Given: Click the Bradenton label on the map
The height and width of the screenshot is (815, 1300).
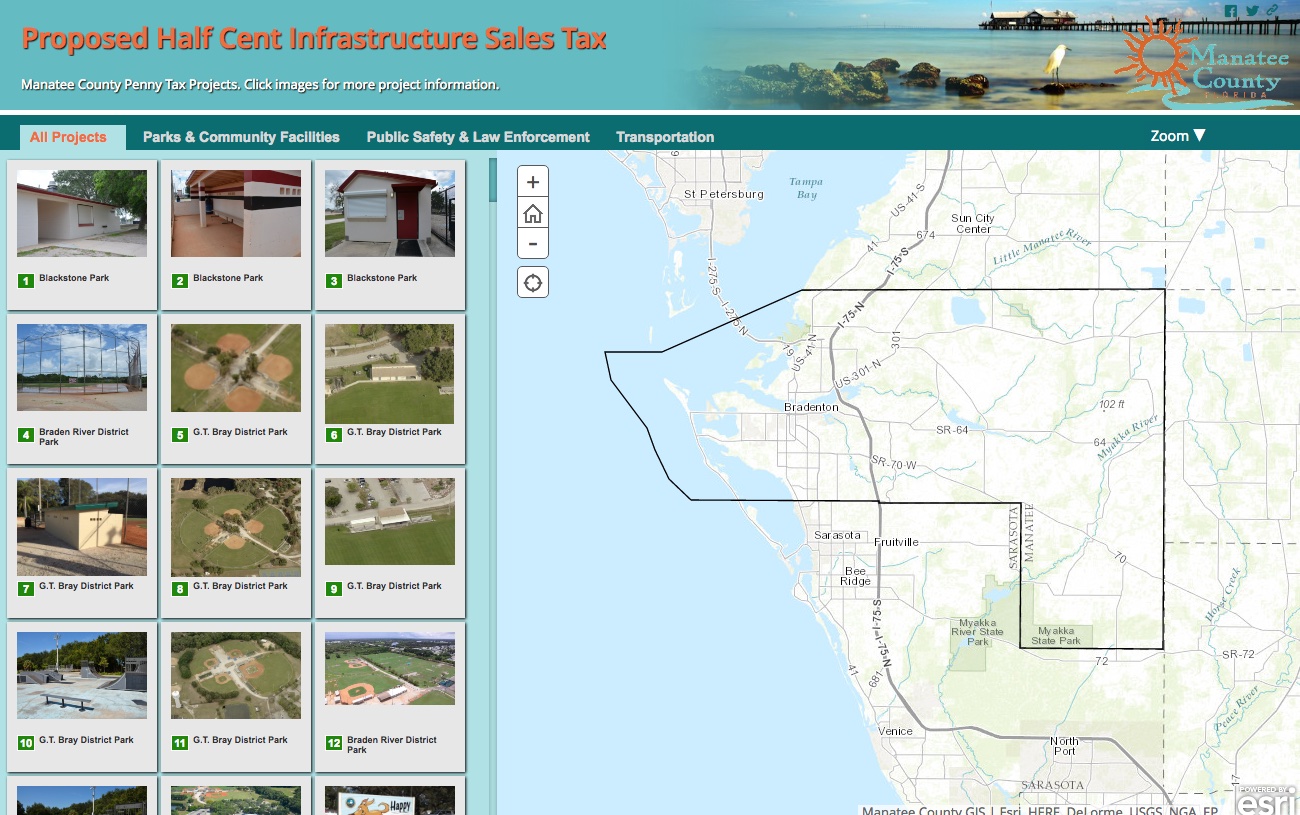Looking at the screenshot, I should tap(811, 408).
